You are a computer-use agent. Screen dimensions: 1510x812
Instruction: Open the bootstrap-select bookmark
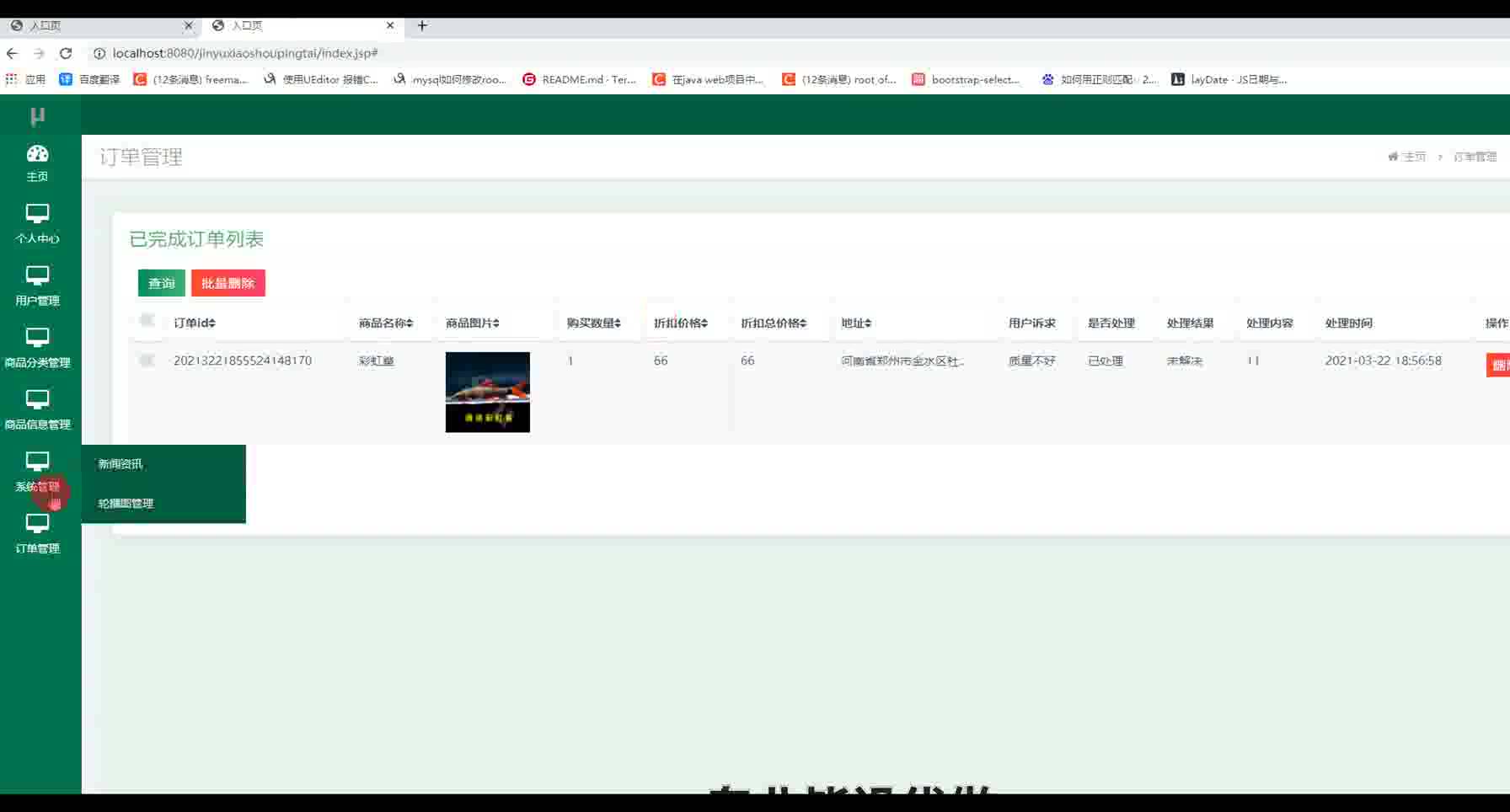[x=966, y=79]
